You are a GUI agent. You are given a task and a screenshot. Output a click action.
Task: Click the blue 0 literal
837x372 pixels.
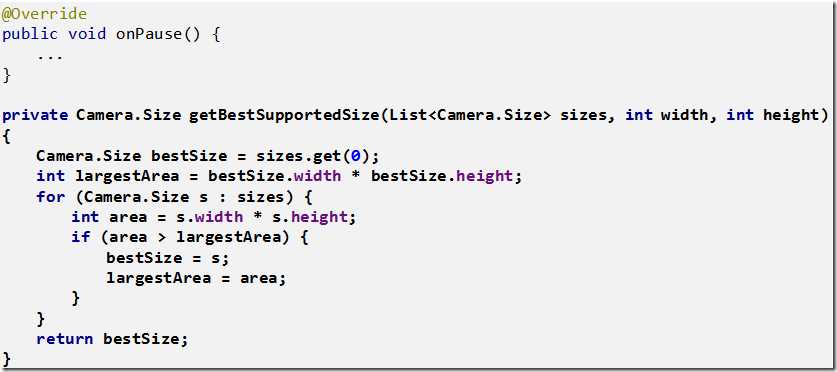tap(356, 156)
